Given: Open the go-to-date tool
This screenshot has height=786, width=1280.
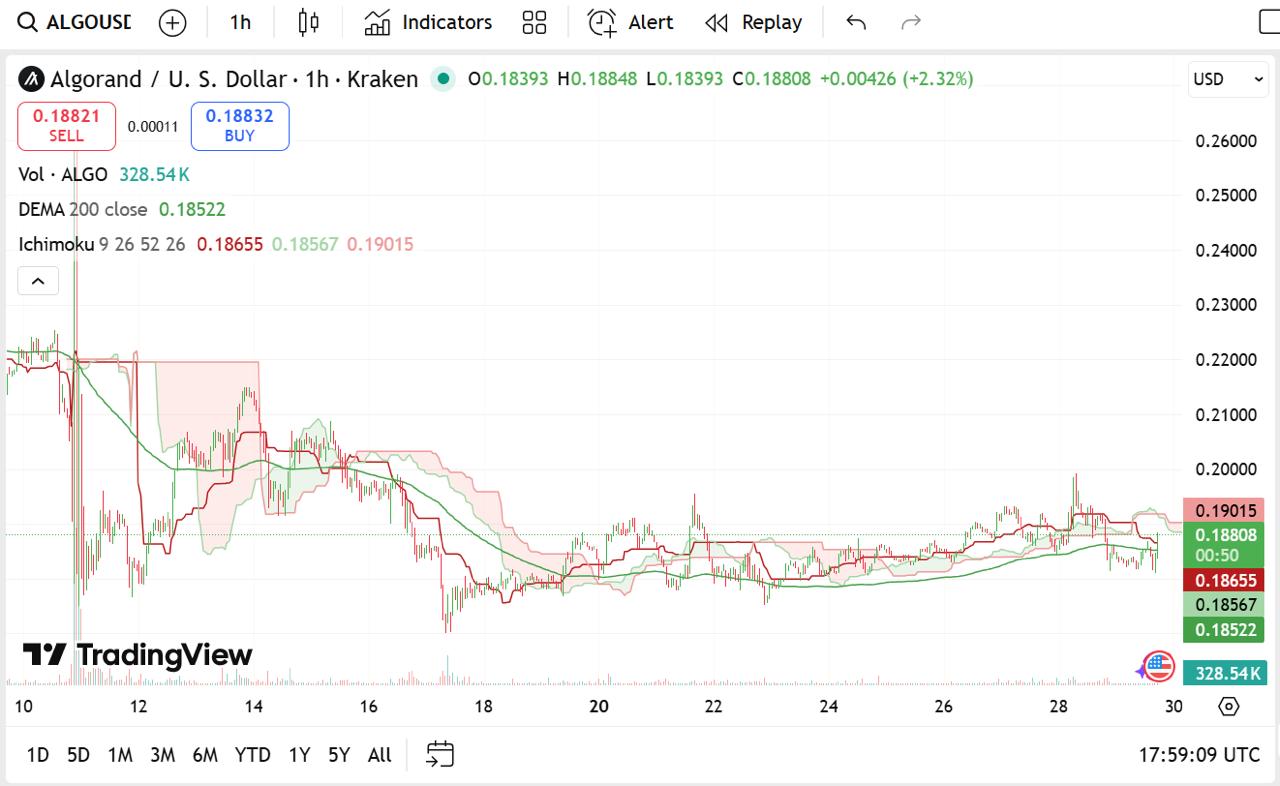Looking at the screenshot, I should (438, 755).
